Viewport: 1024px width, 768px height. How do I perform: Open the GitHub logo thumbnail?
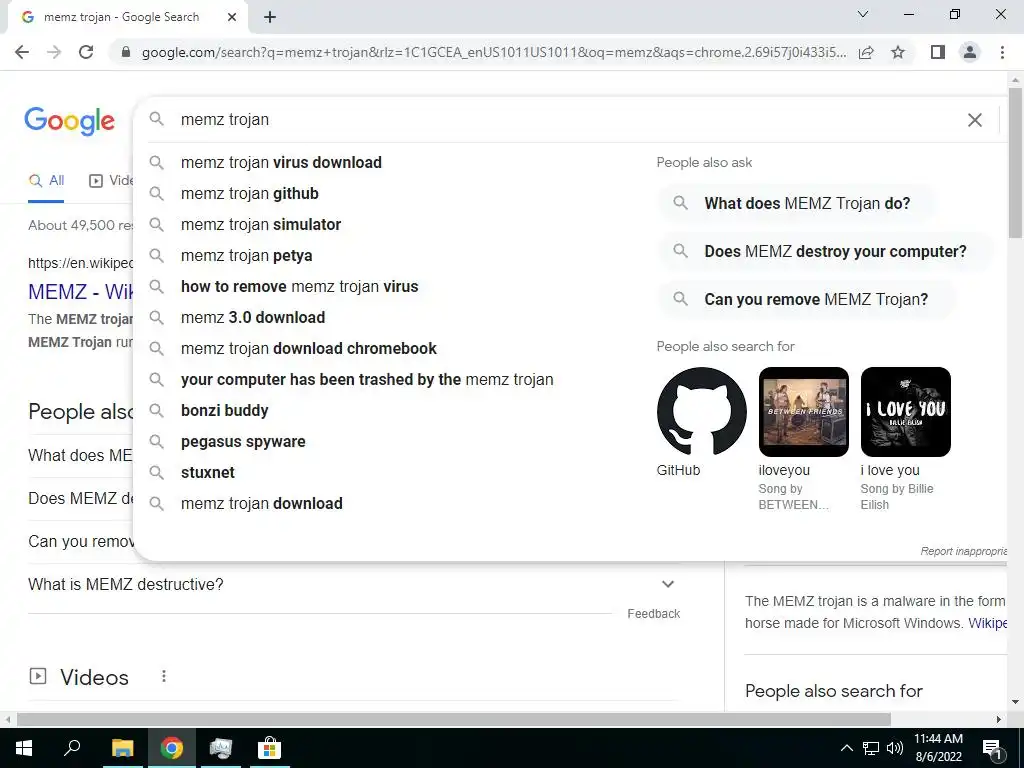point(701,411)
